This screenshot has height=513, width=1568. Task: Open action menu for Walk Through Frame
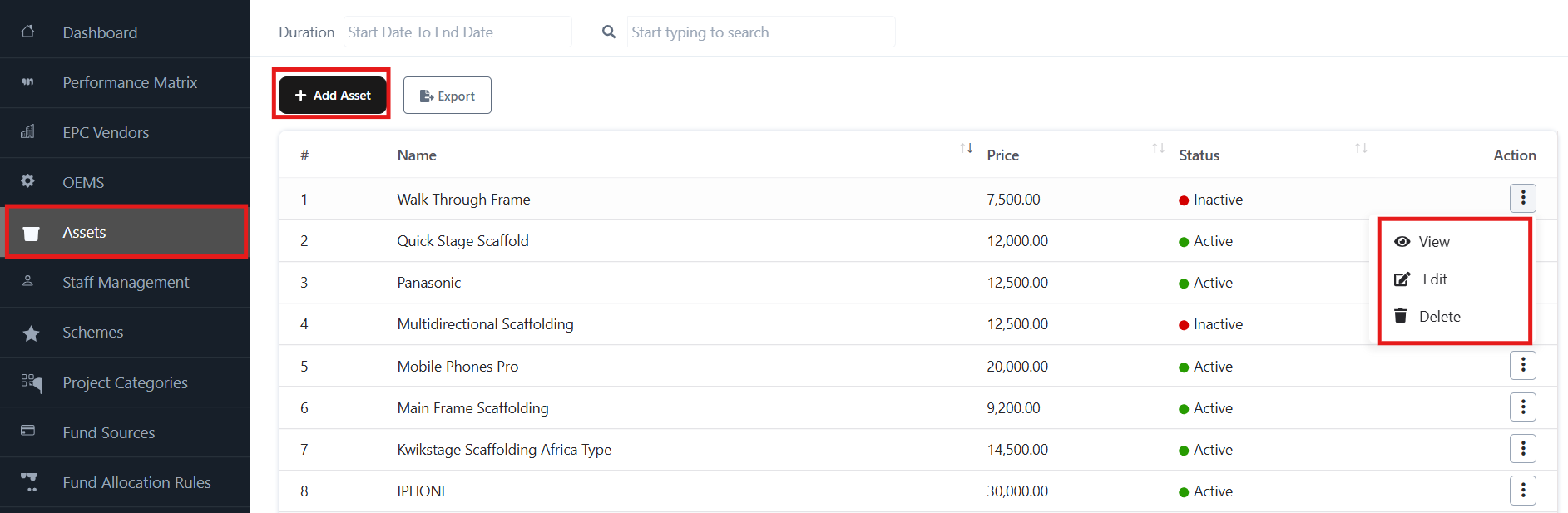point(1522,198)
